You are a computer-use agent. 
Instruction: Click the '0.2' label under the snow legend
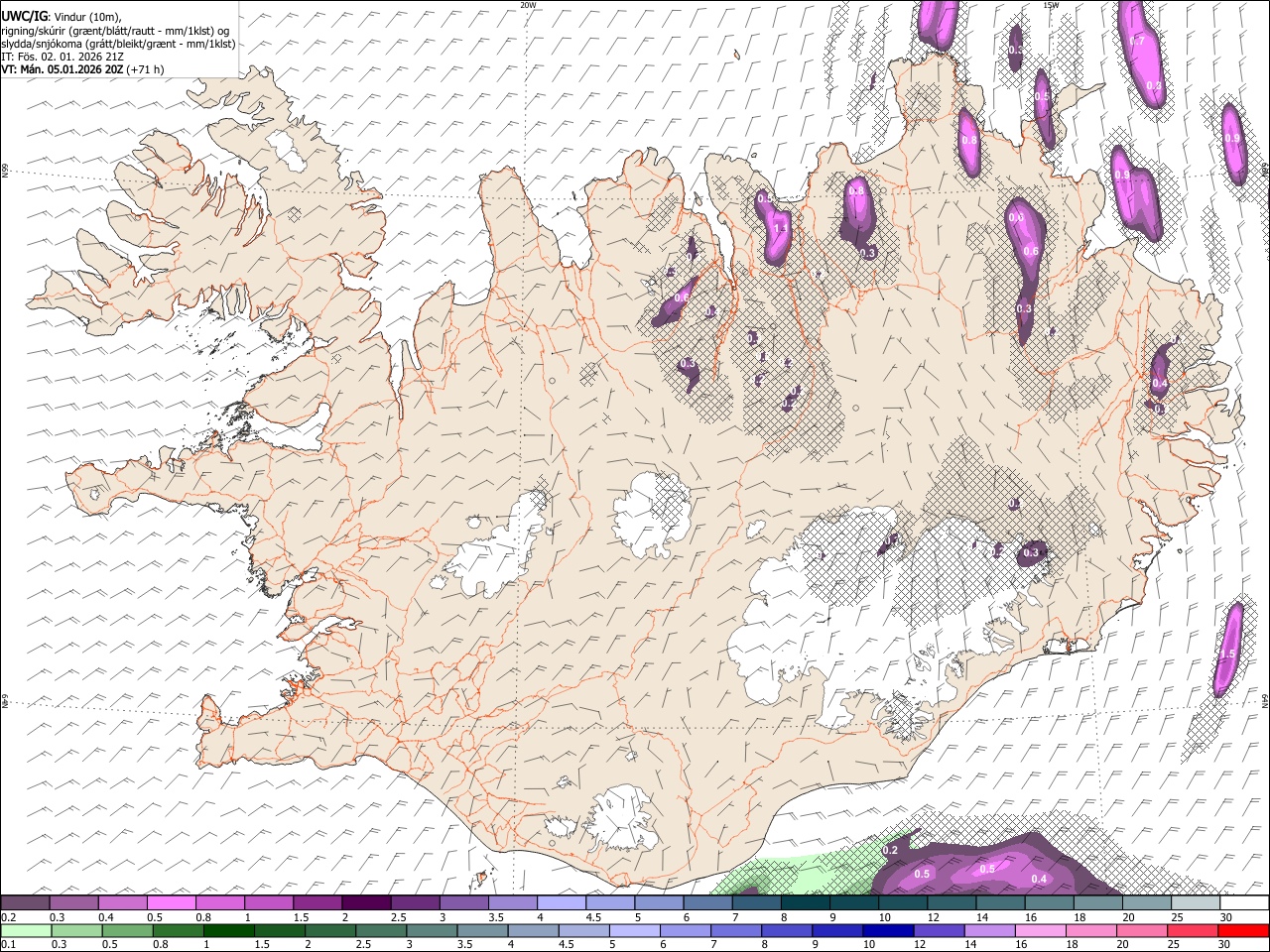click(9, 917)
